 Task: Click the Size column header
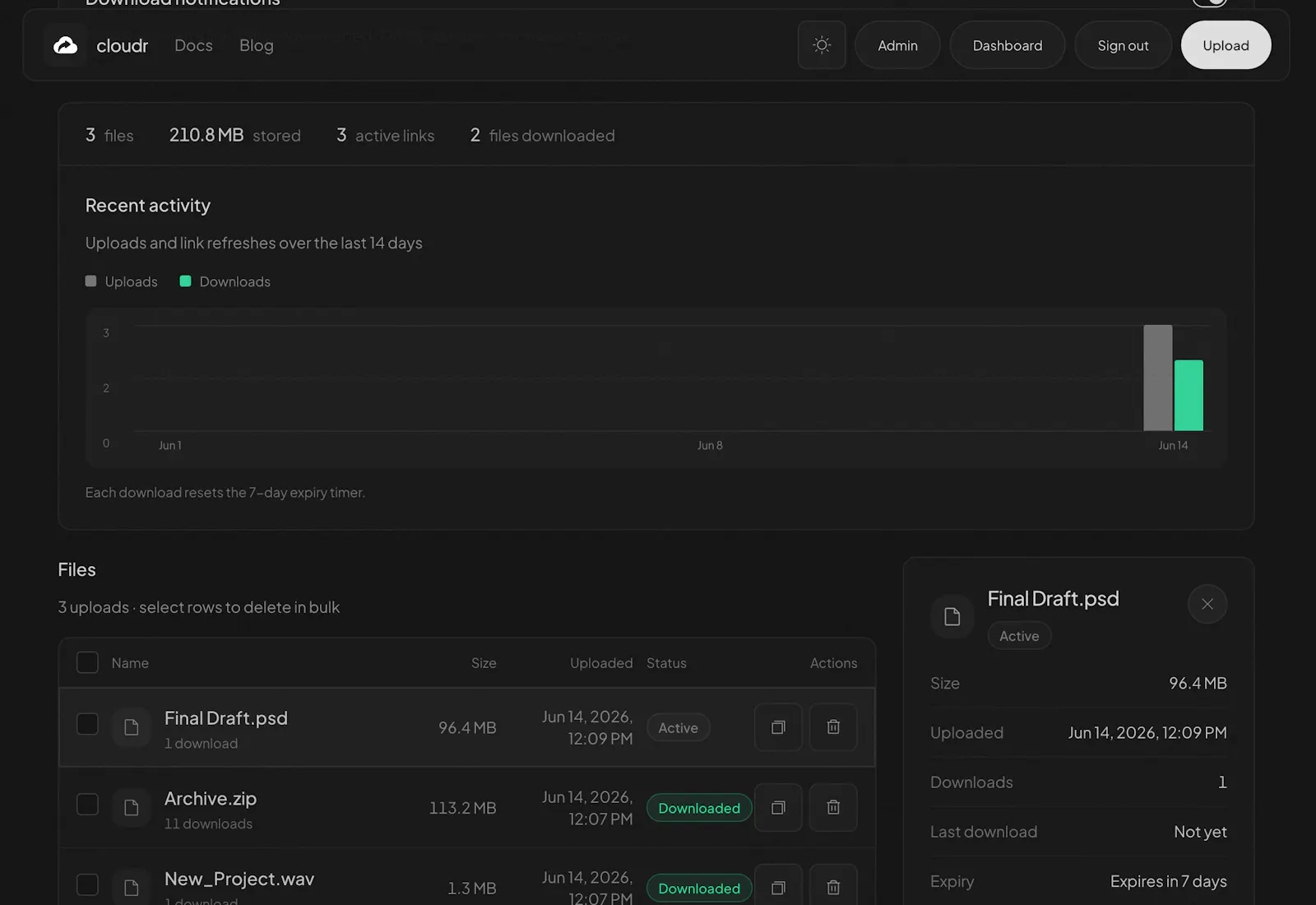coord(484,663)
